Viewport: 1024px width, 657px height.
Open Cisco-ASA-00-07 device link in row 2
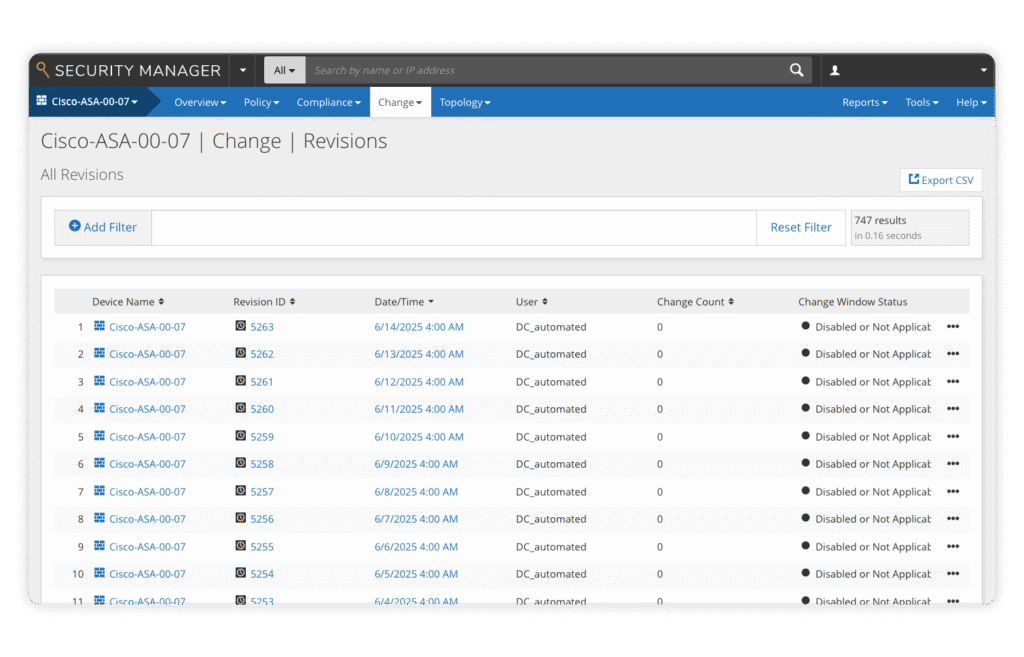[147, 355]
